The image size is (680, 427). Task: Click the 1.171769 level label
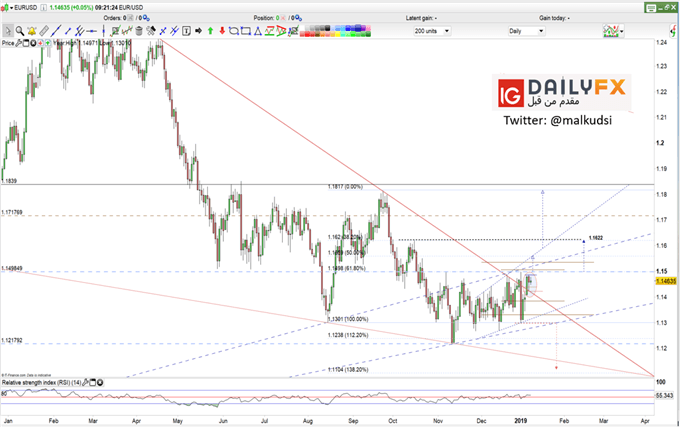(x=12, y=212)
